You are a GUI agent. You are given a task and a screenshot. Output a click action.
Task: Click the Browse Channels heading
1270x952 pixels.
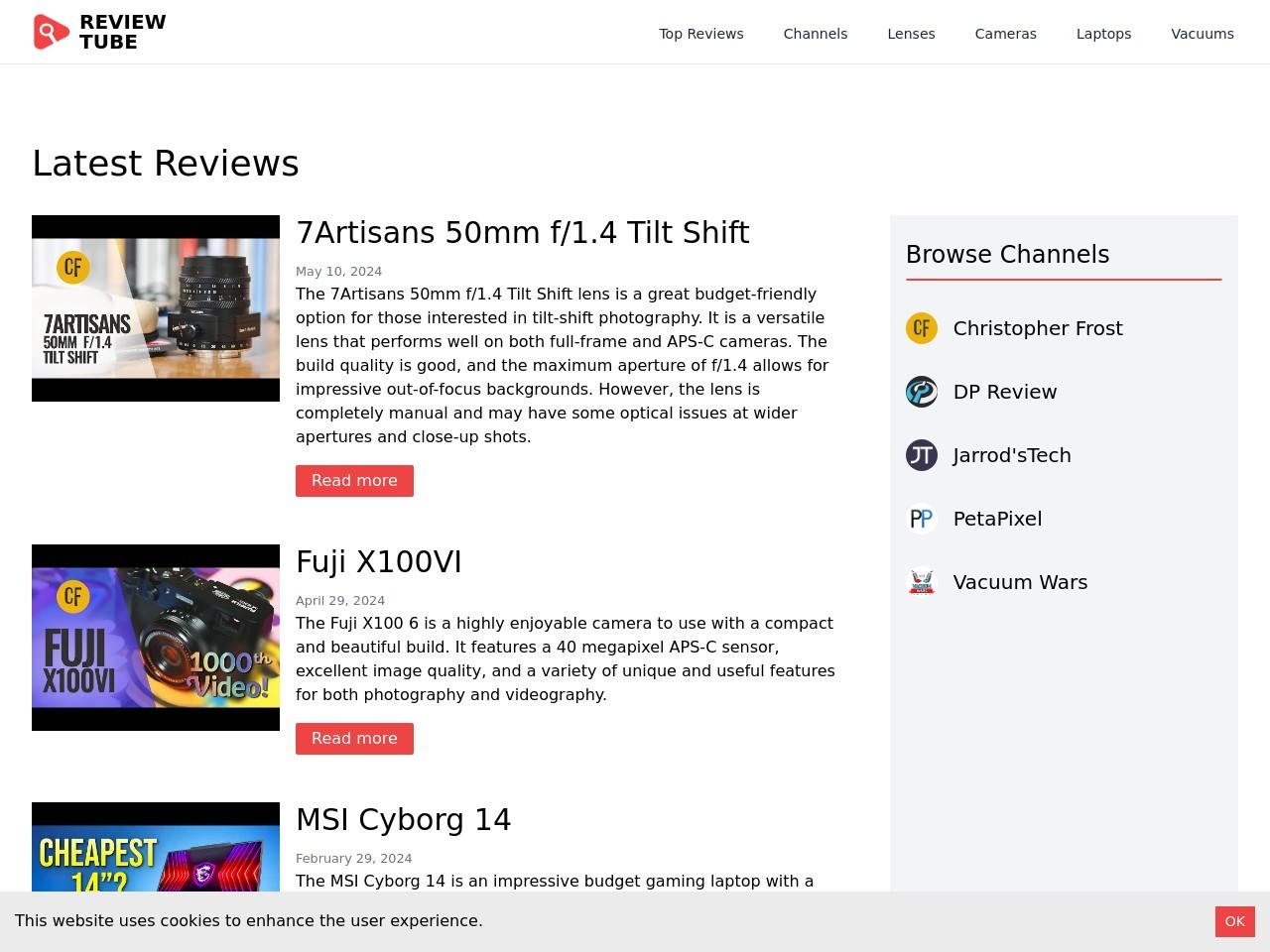click(1007, 254)
